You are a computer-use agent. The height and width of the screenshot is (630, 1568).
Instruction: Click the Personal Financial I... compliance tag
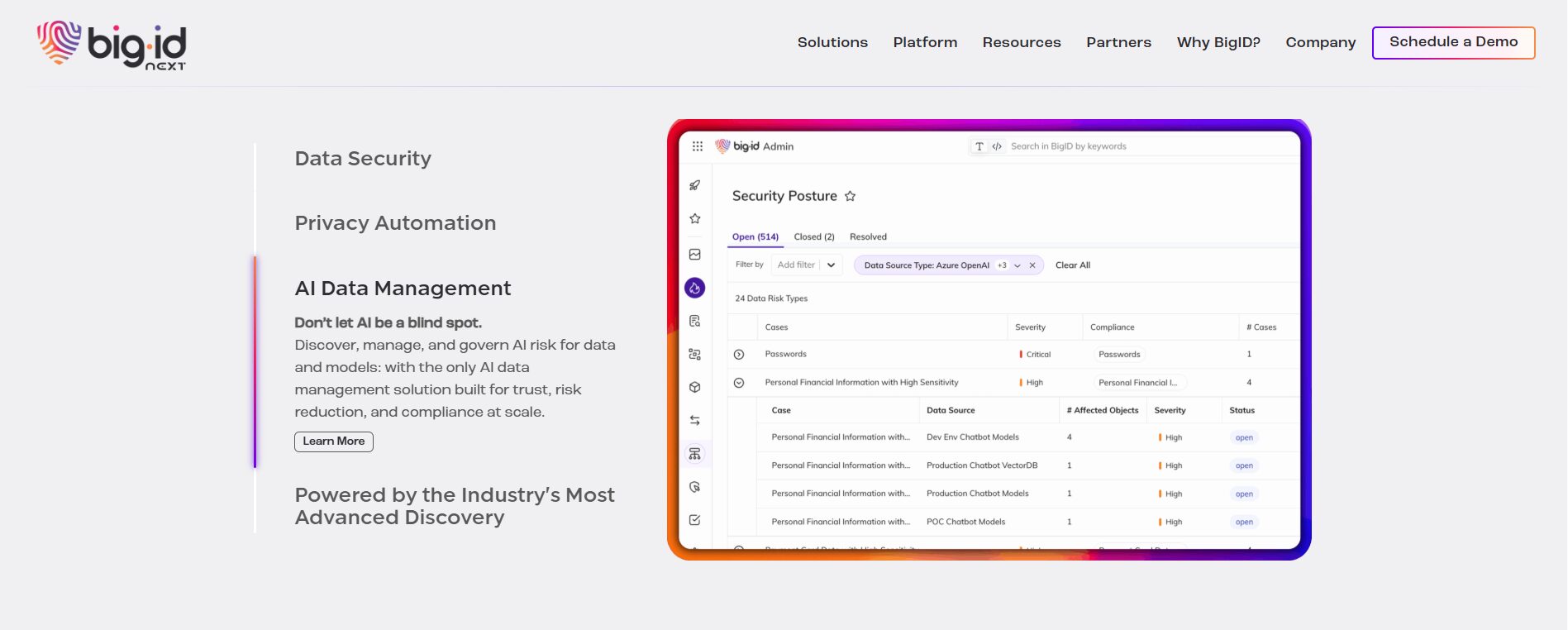click(x=1139, y=383)
